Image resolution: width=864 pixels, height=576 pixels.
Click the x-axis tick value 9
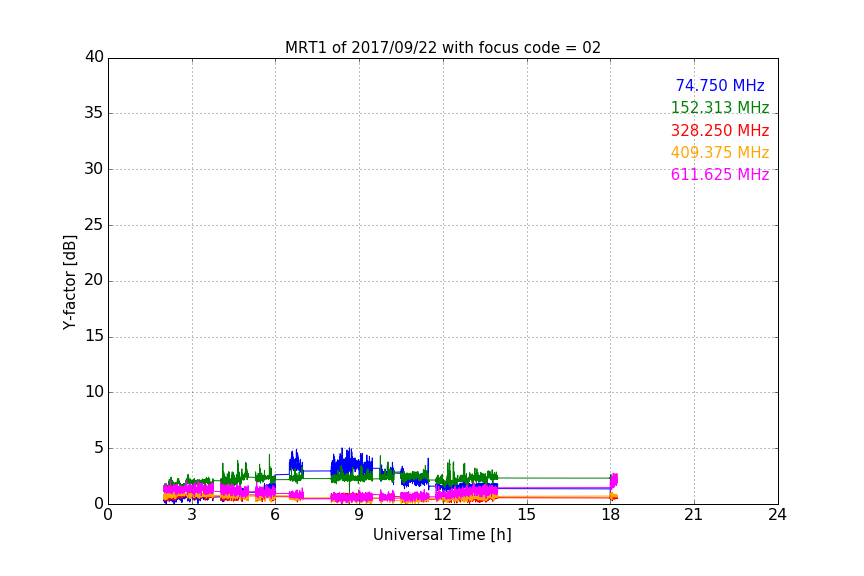coord(359,515)
